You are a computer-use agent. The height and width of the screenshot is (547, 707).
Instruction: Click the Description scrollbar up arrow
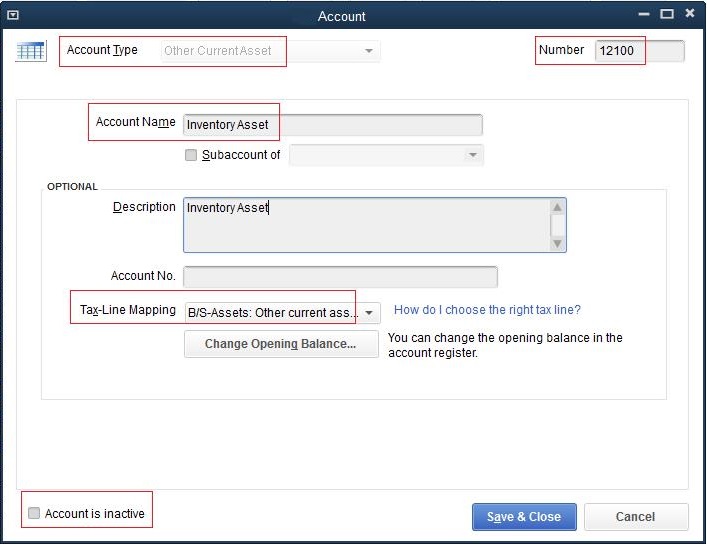click(x=557, y=207)
